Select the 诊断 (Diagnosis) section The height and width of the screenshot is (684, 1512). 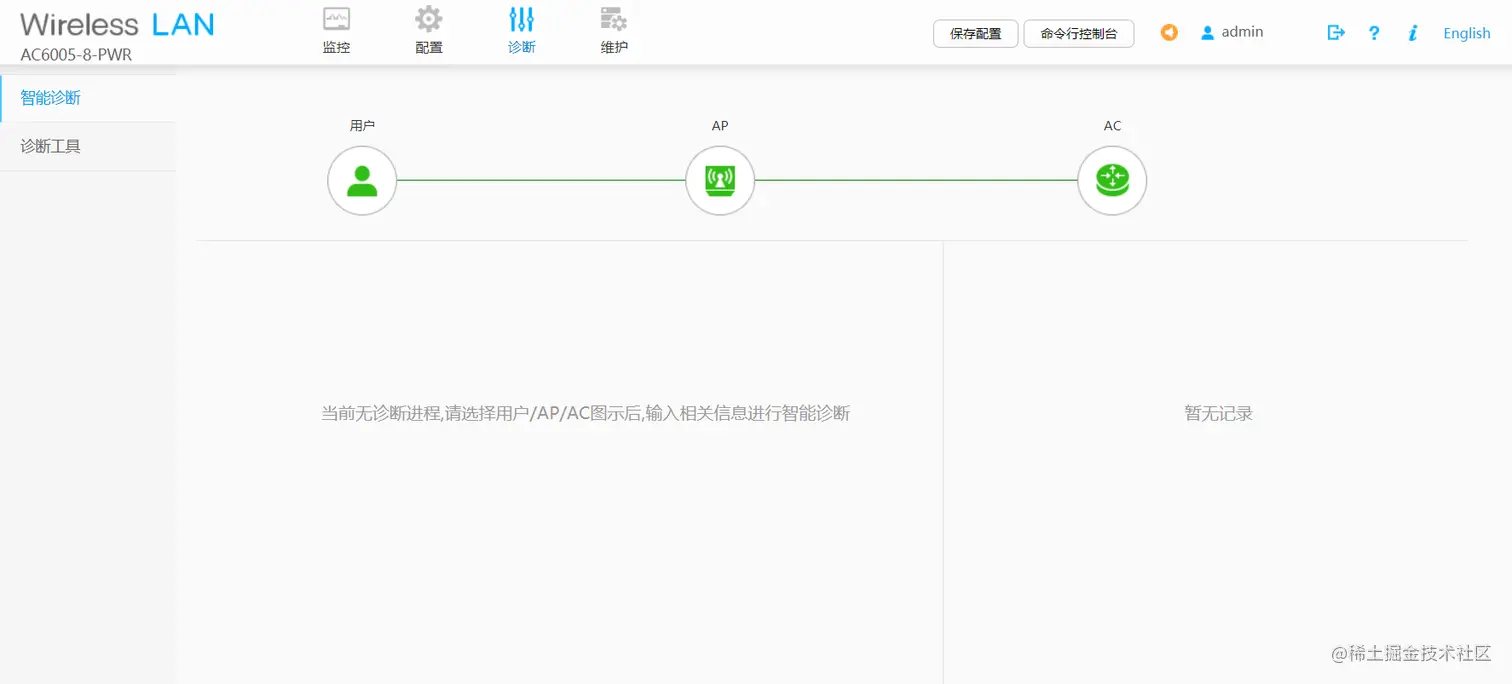[521, 30]
